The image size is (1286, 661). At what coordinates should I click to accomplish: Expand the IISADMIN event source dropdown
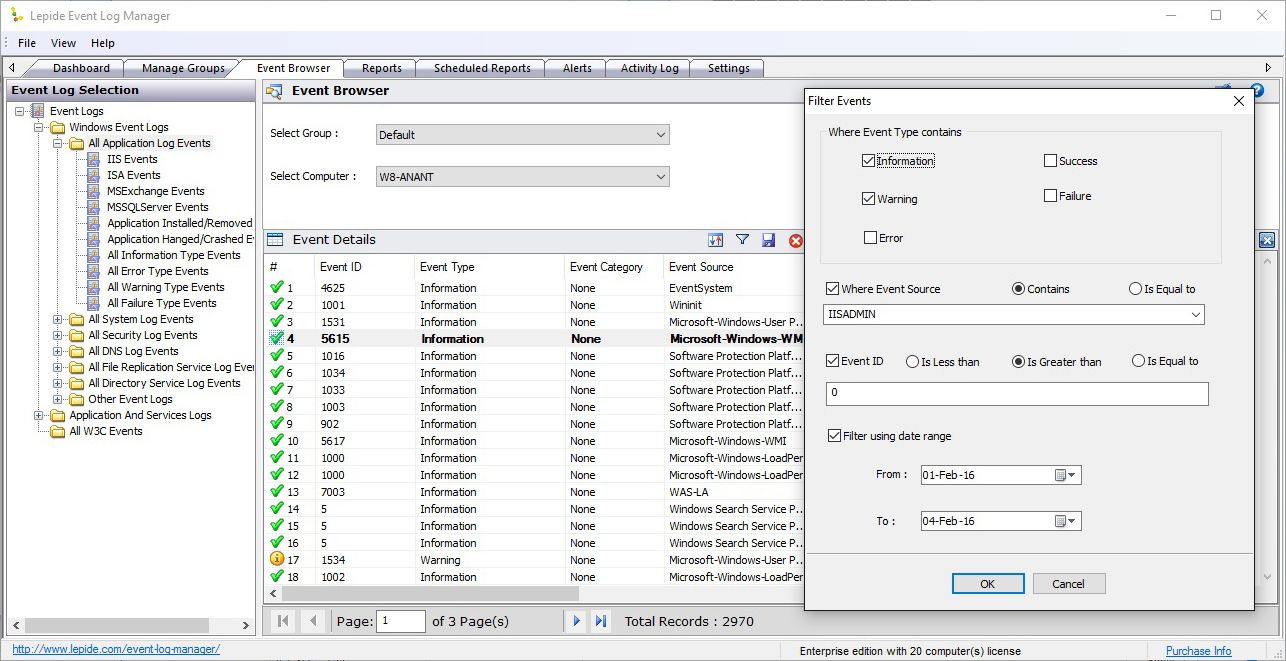click(1196, 315)
